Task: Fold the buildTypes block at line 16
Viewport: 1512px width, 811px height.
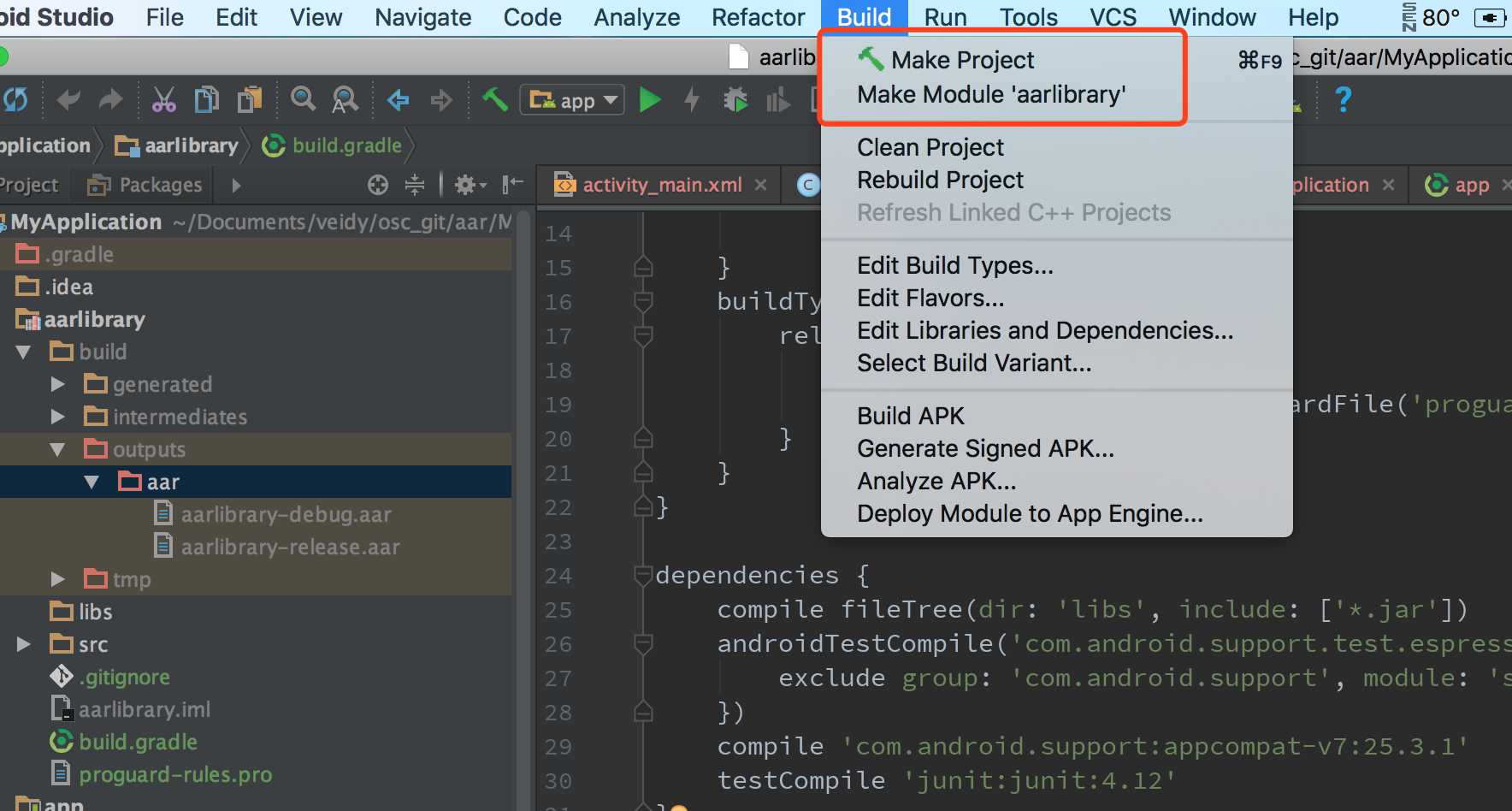Action: 643,301
